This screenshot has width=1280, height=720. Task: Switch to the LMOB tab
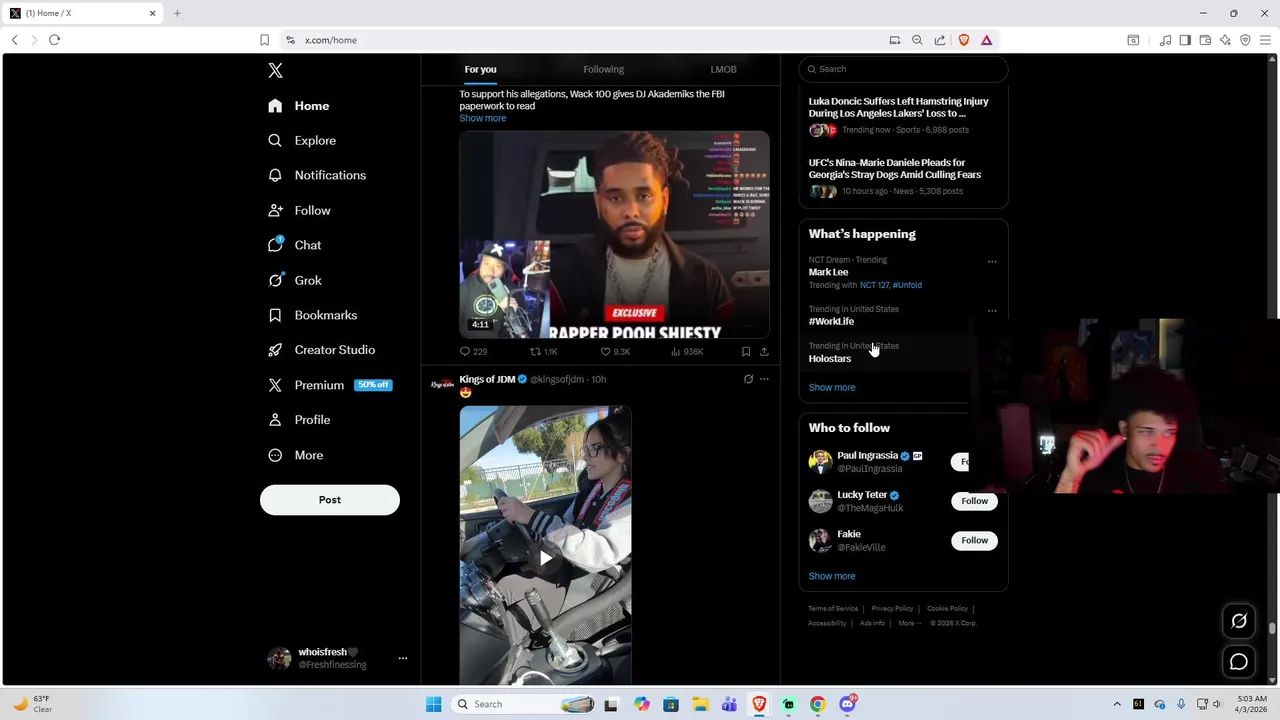[723, 69]
